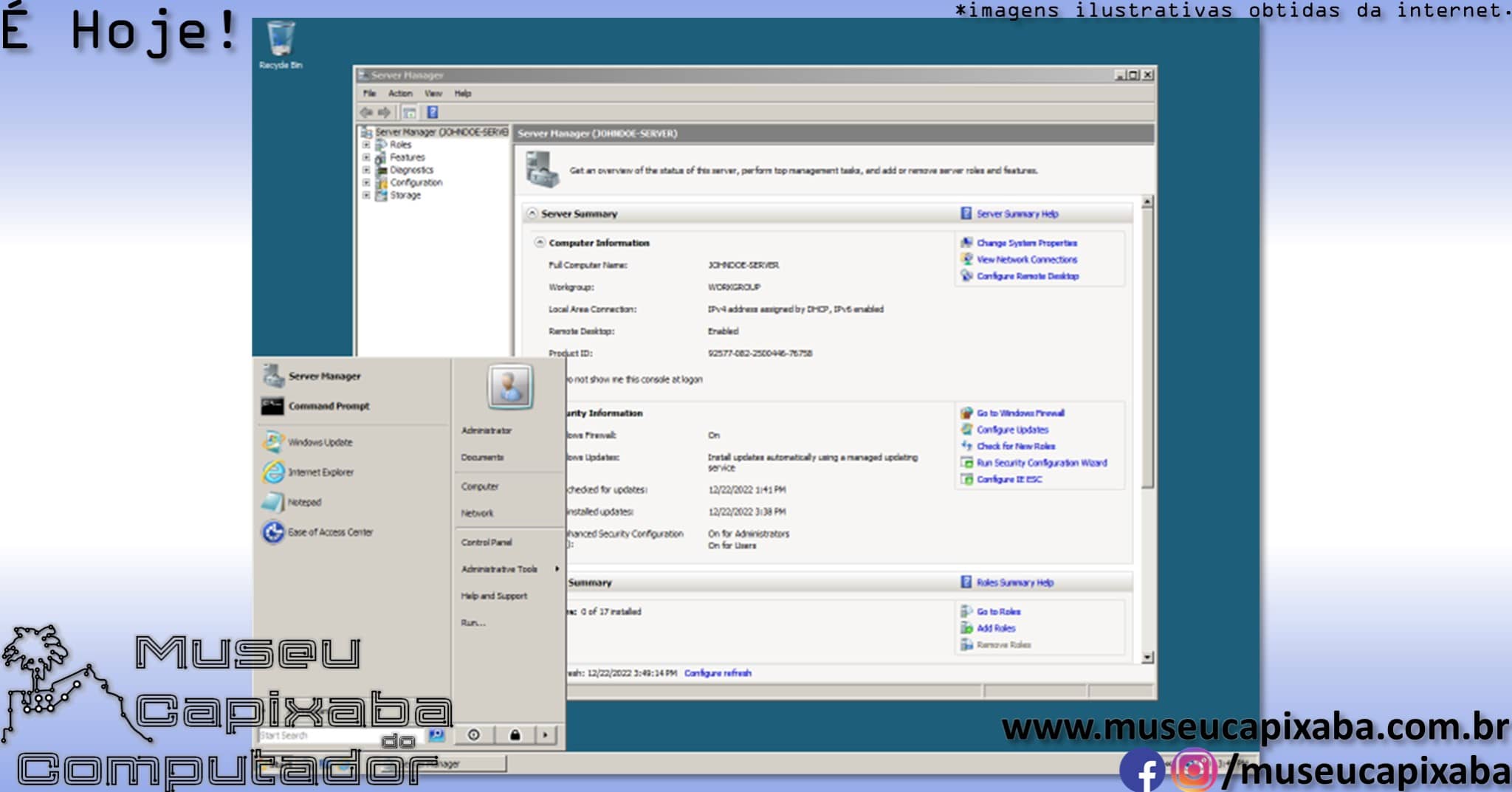The height and width of the screenshot is (792, 1512).
Task: Click the Server Summary Help link
Action: pyautogui.click(x=1017, y=213)
